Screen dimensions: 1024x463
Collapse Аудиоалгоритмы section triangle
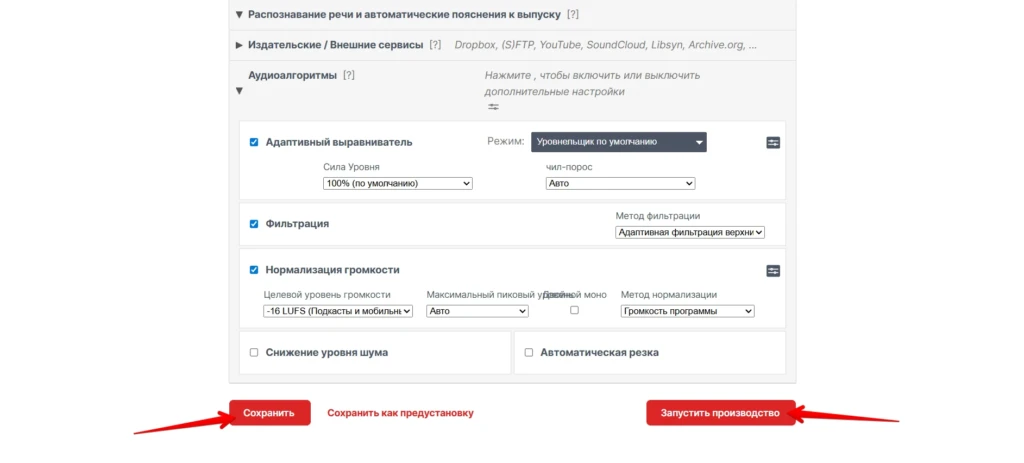tap(240, 91)
